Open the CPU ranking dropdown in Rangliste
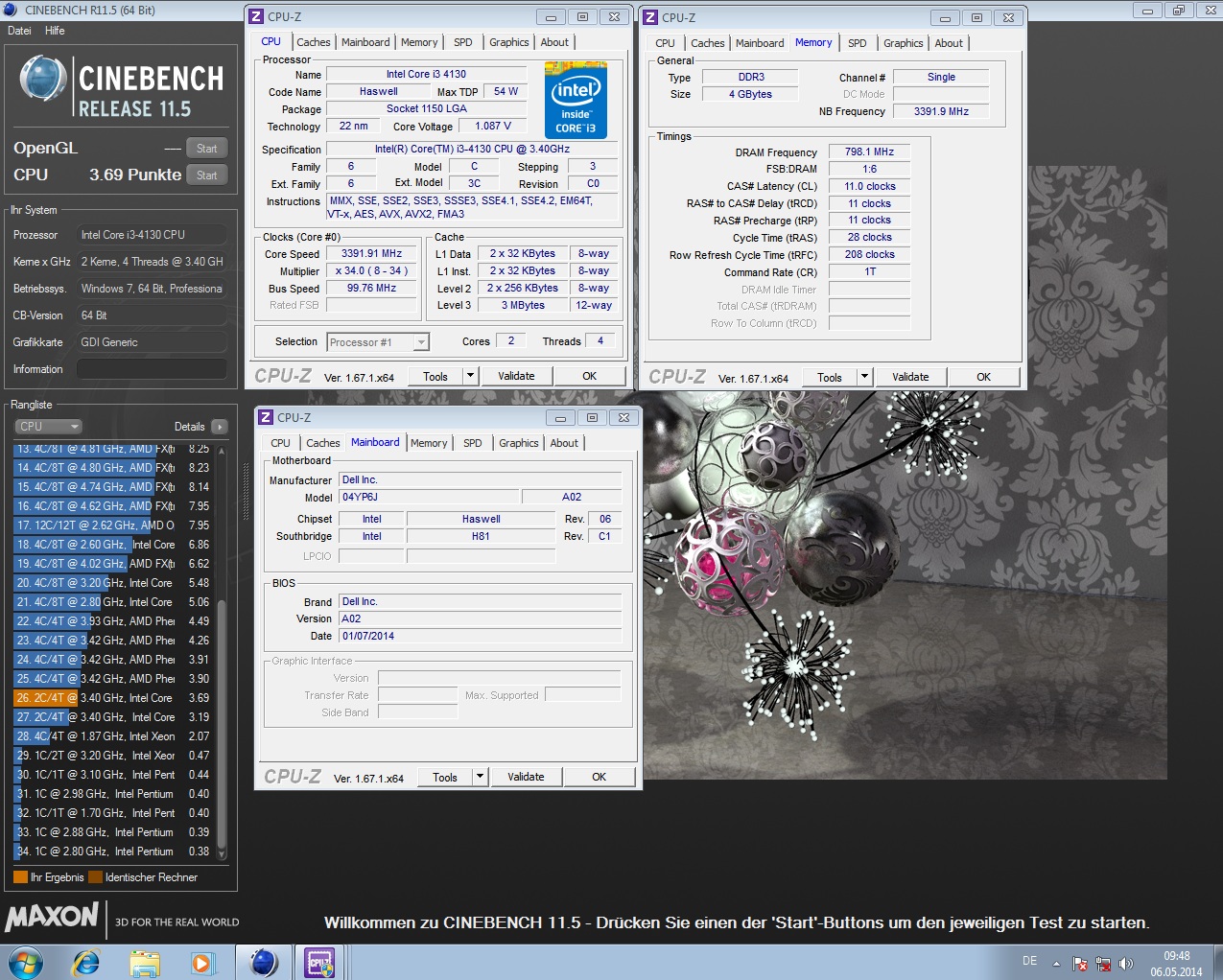 click(x=48, y=427)
